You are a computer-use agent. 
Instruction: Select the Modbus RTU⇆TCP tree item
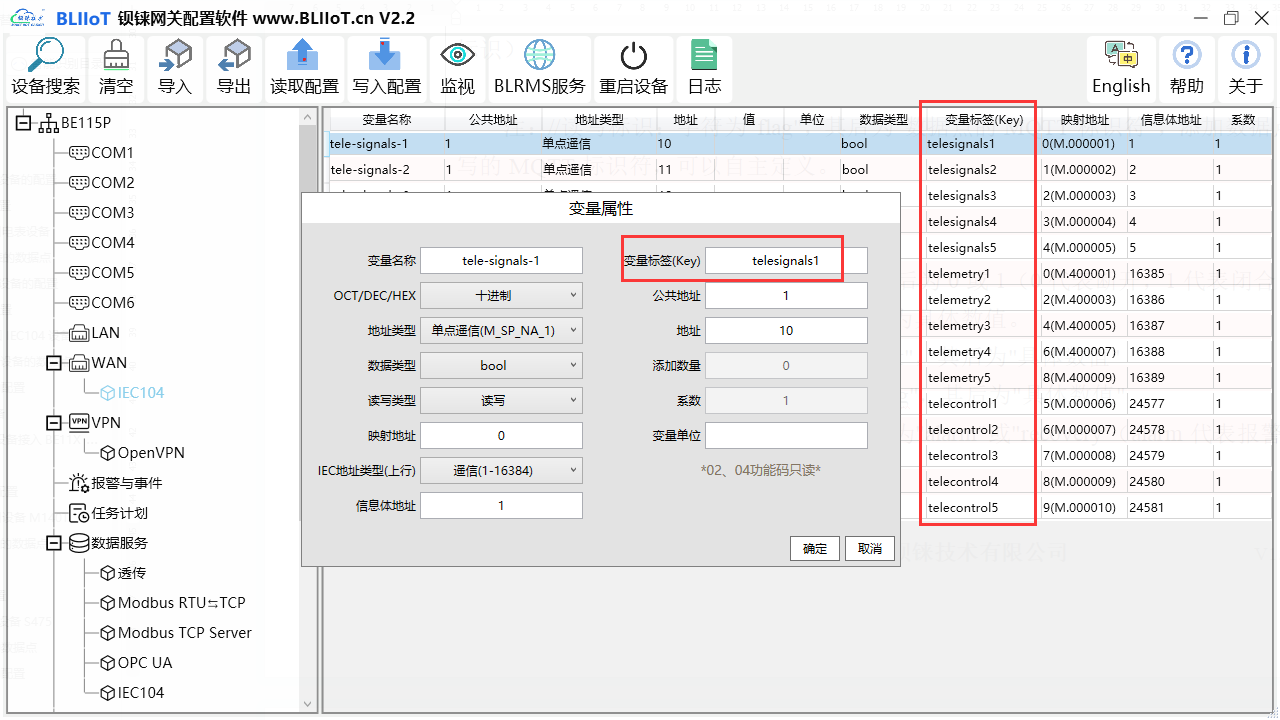172,603
